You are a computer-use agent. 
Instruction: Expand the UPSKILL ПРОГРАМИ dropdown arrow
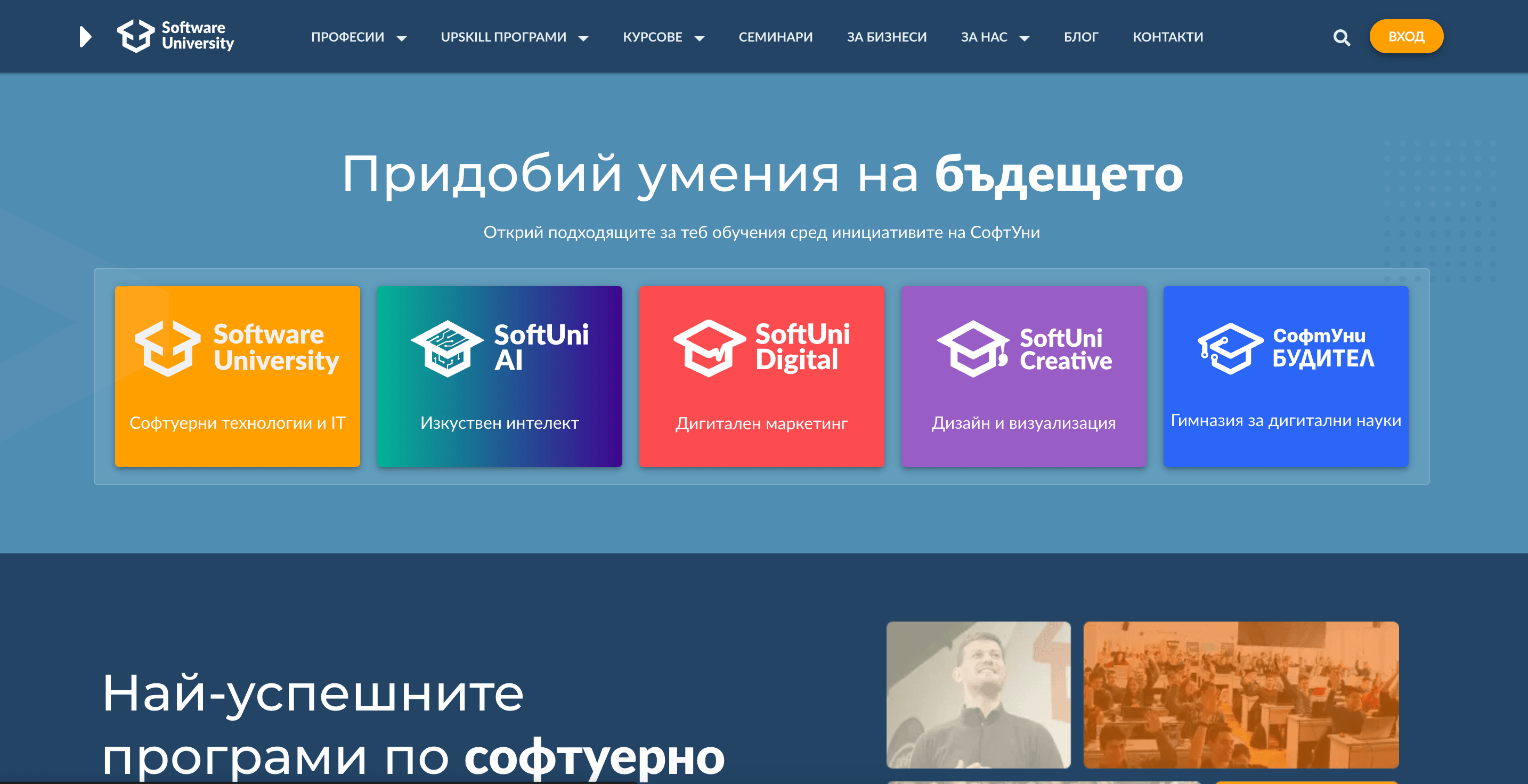[583, 38]
